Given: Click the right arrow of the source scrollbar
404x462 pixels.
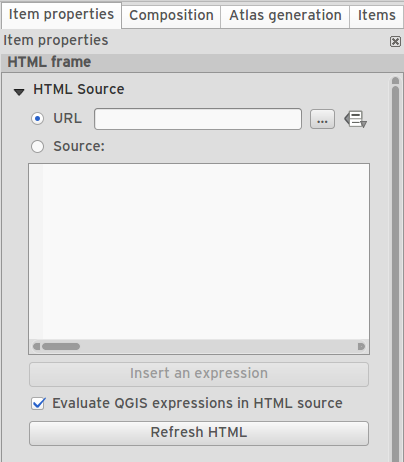Looking at the screenshot, I should pyautogui.click(x=361, y=347).
